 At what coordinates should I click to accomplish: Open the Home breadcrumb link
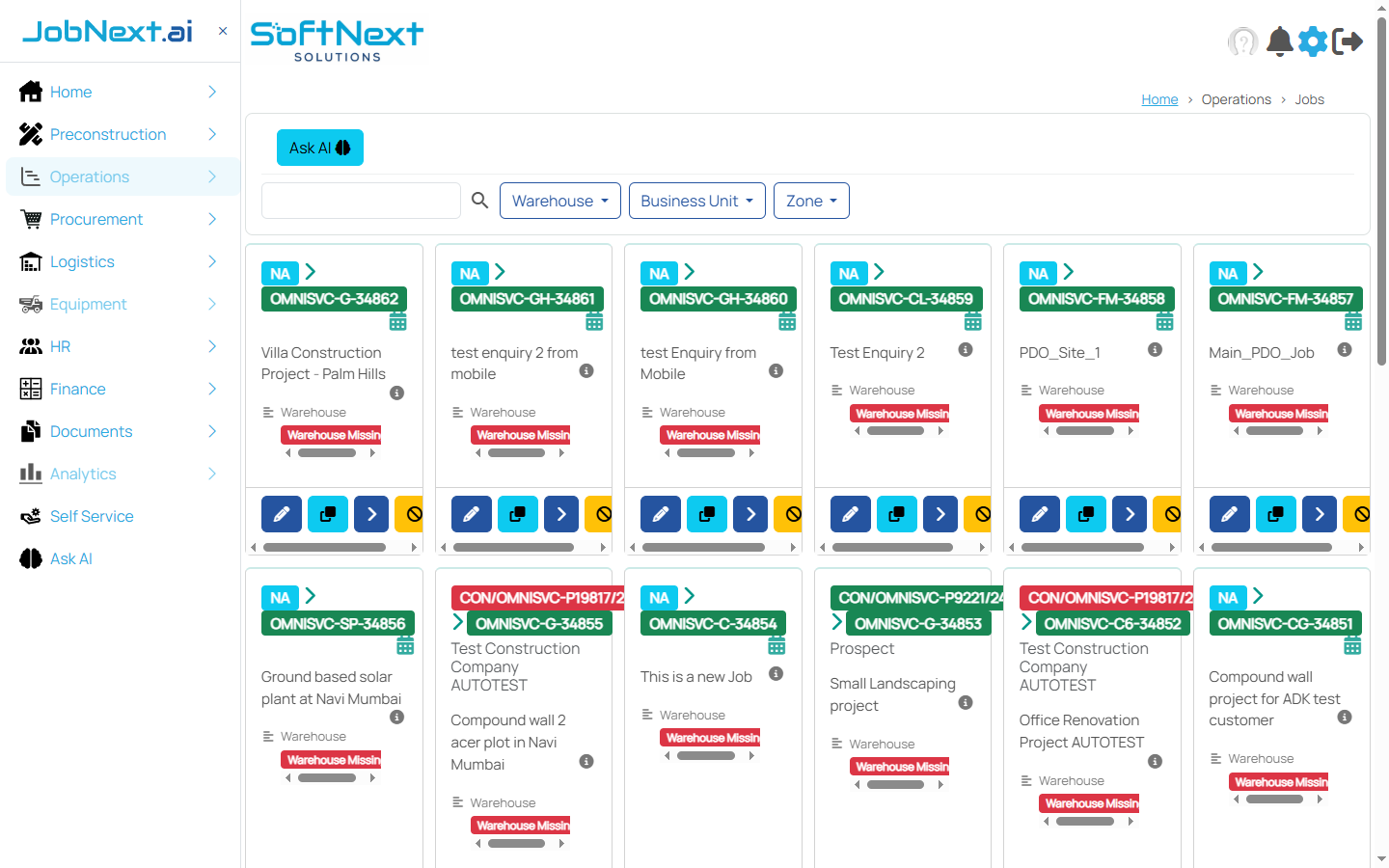tap(1159, 98)
